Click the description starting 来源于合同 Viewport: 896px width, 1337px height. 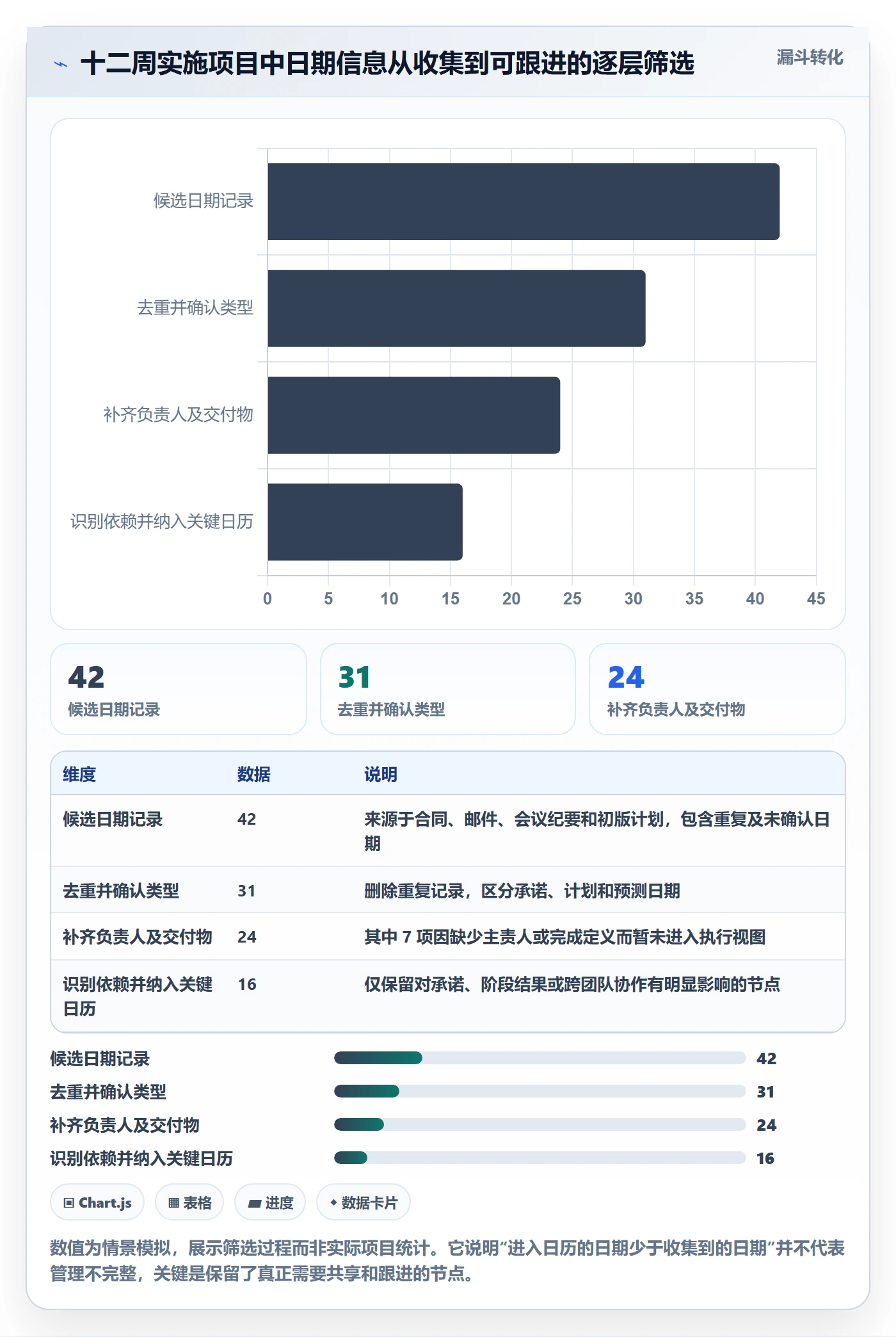598,831
